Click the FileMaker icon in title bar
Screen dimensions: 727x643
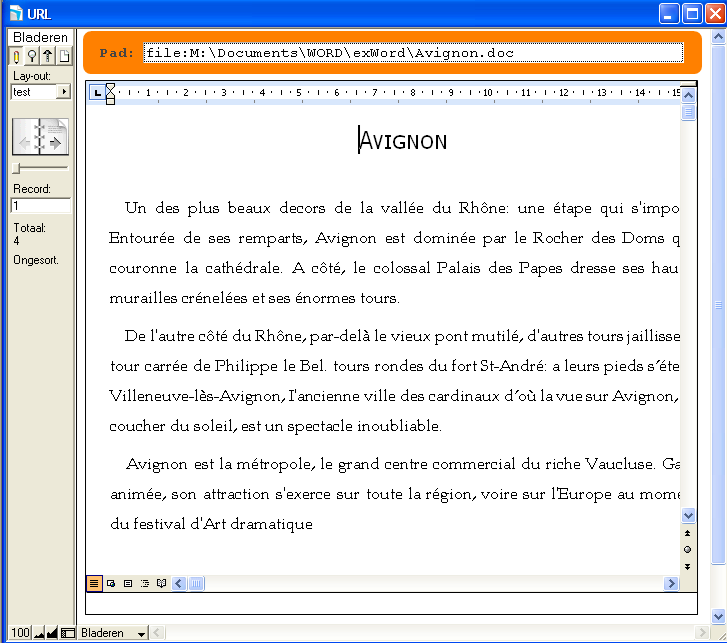(16, 13)
